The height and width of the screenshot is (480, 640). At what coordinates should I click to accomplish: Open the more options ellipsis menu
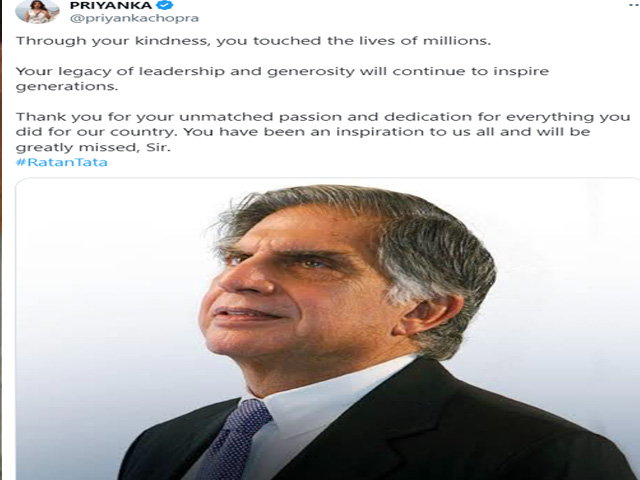pyautogui.click(x=634, y=5)
